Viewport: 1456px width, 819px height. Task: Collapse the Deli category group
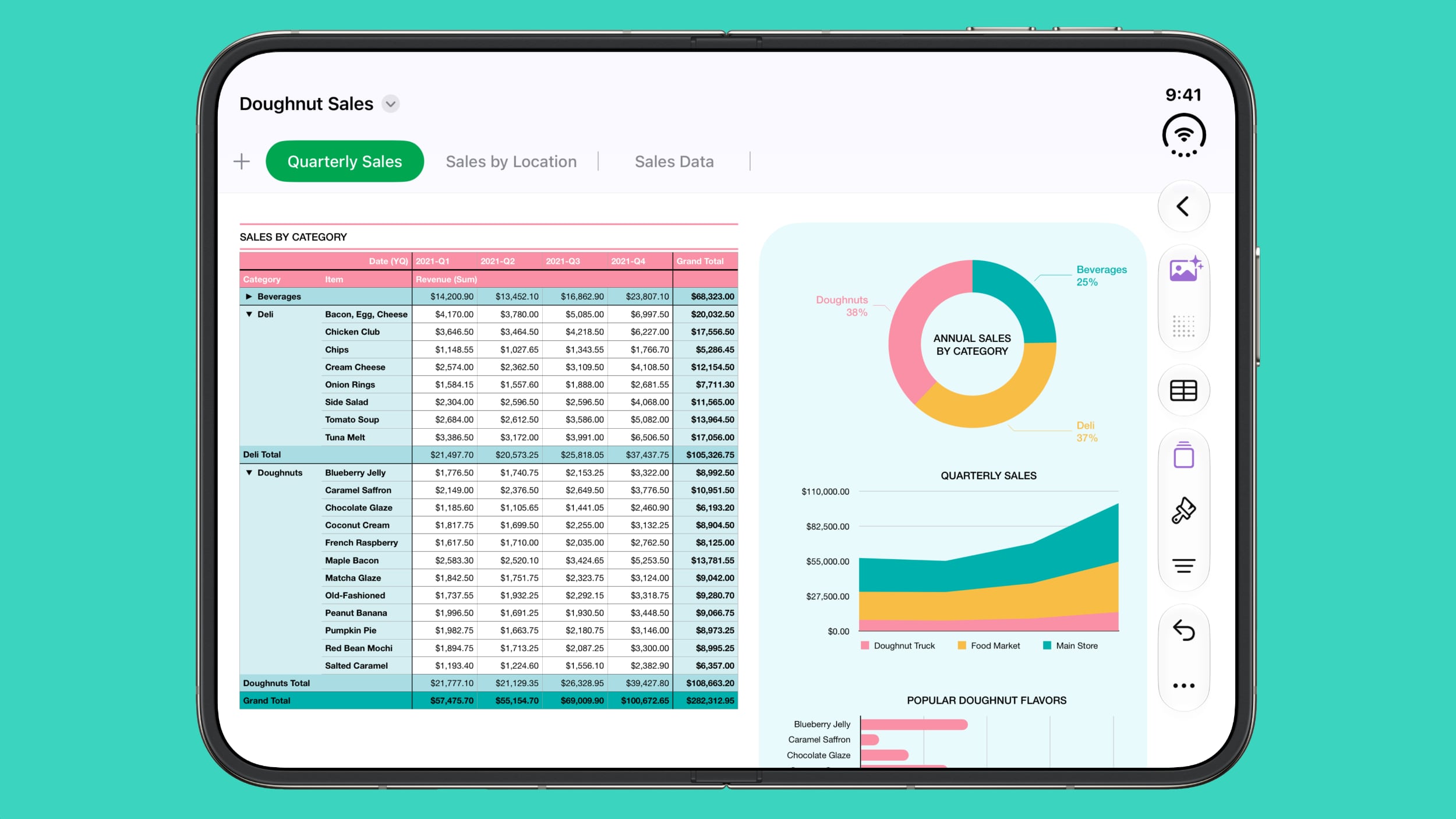(x=249, y=314)
